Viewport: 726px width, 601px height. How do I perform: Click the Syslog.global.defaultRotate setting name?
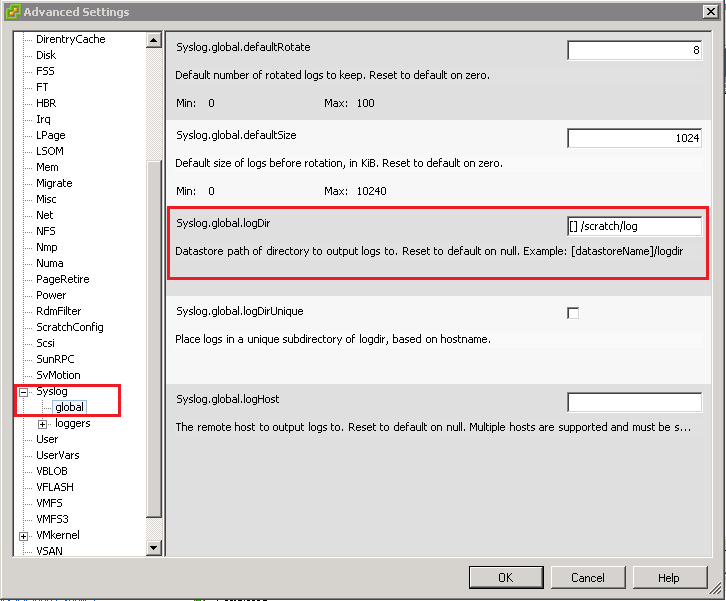point(243,47)
